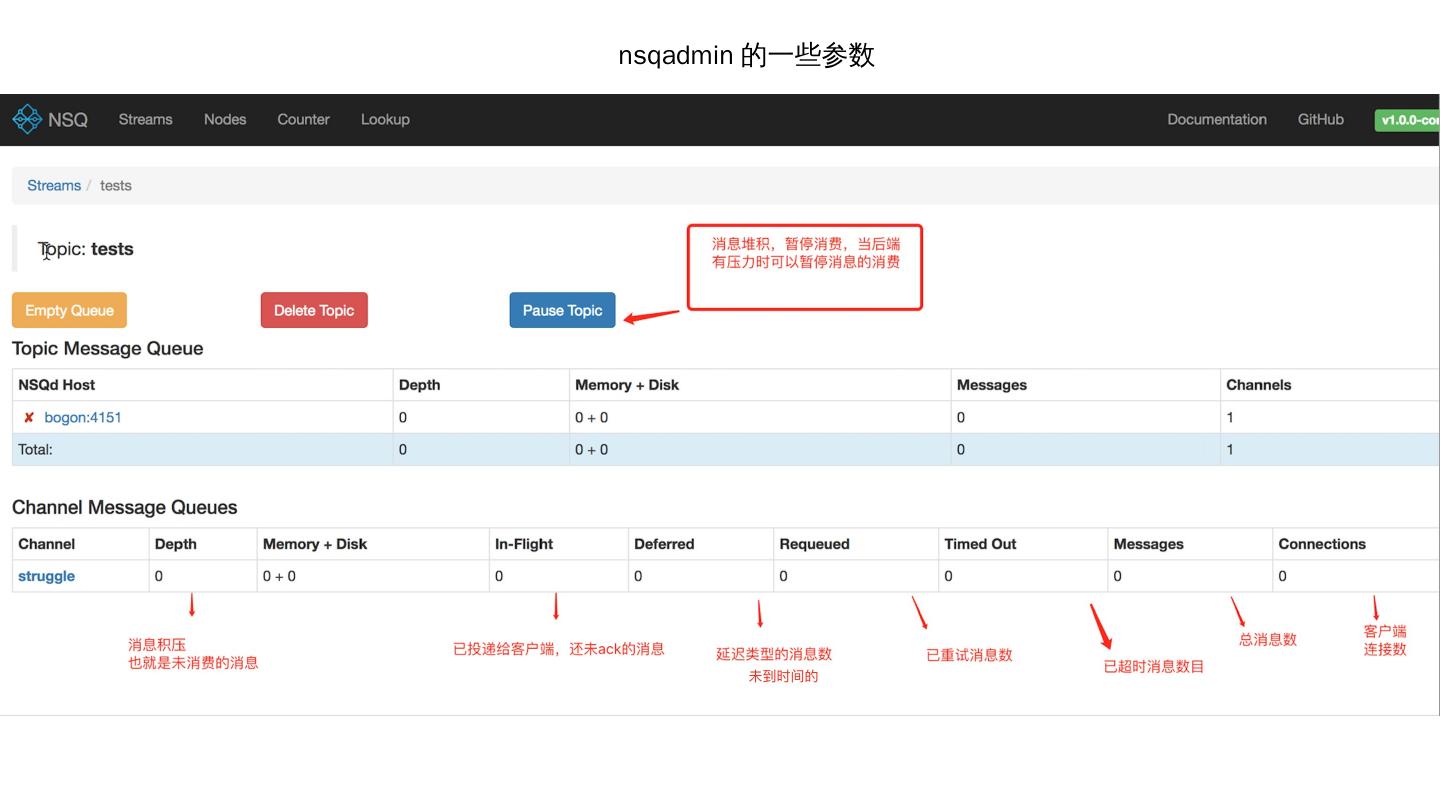The height and width of the screenshot is (810, 1440).
Task: Open the bogon:4151 host link
Action: pos(83,417)
